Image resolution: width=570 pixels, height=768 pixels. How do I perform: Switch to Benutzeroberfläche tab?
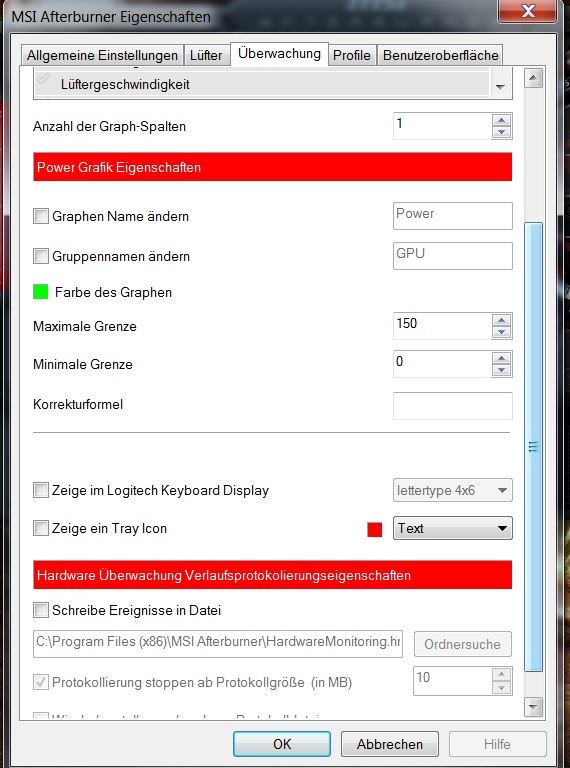pos(440,55)
